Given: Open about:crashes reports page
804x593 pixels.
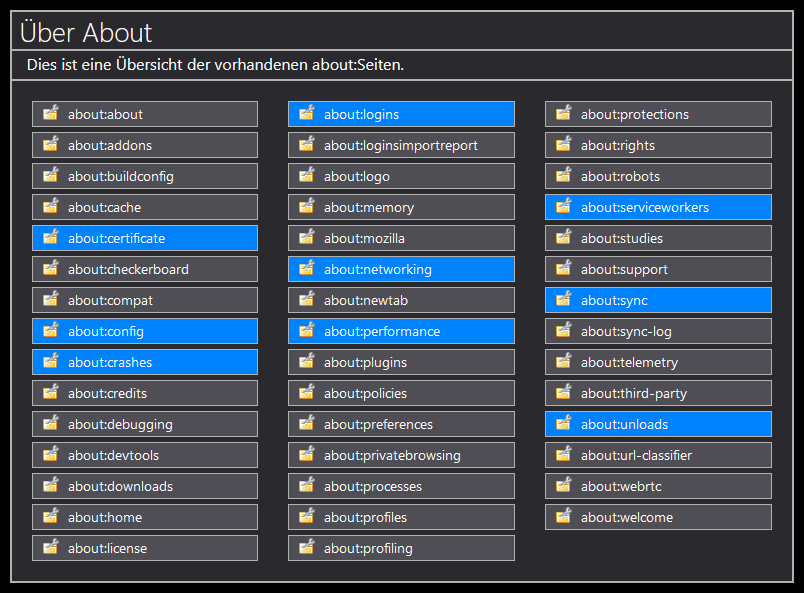Looking at the screenshot, I should 110,362.
